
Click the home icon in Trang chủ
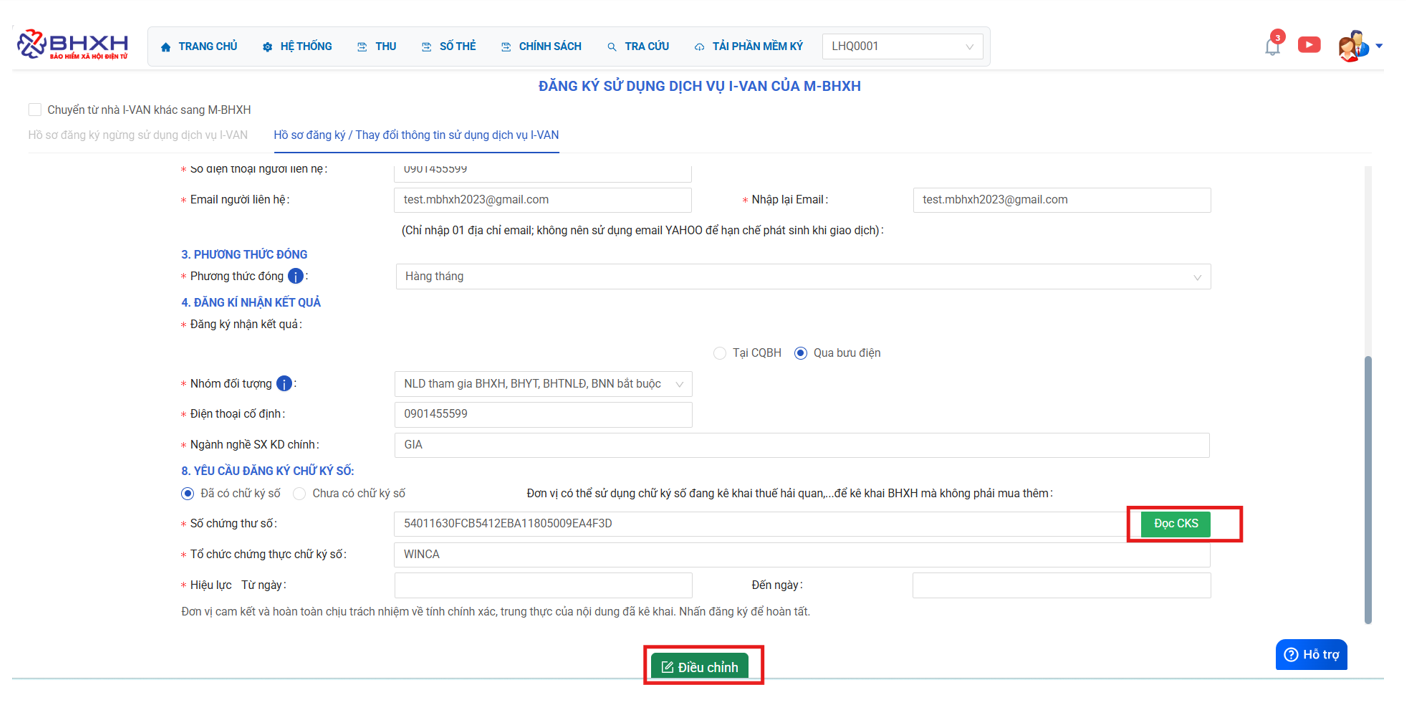(x=166, y=47)
